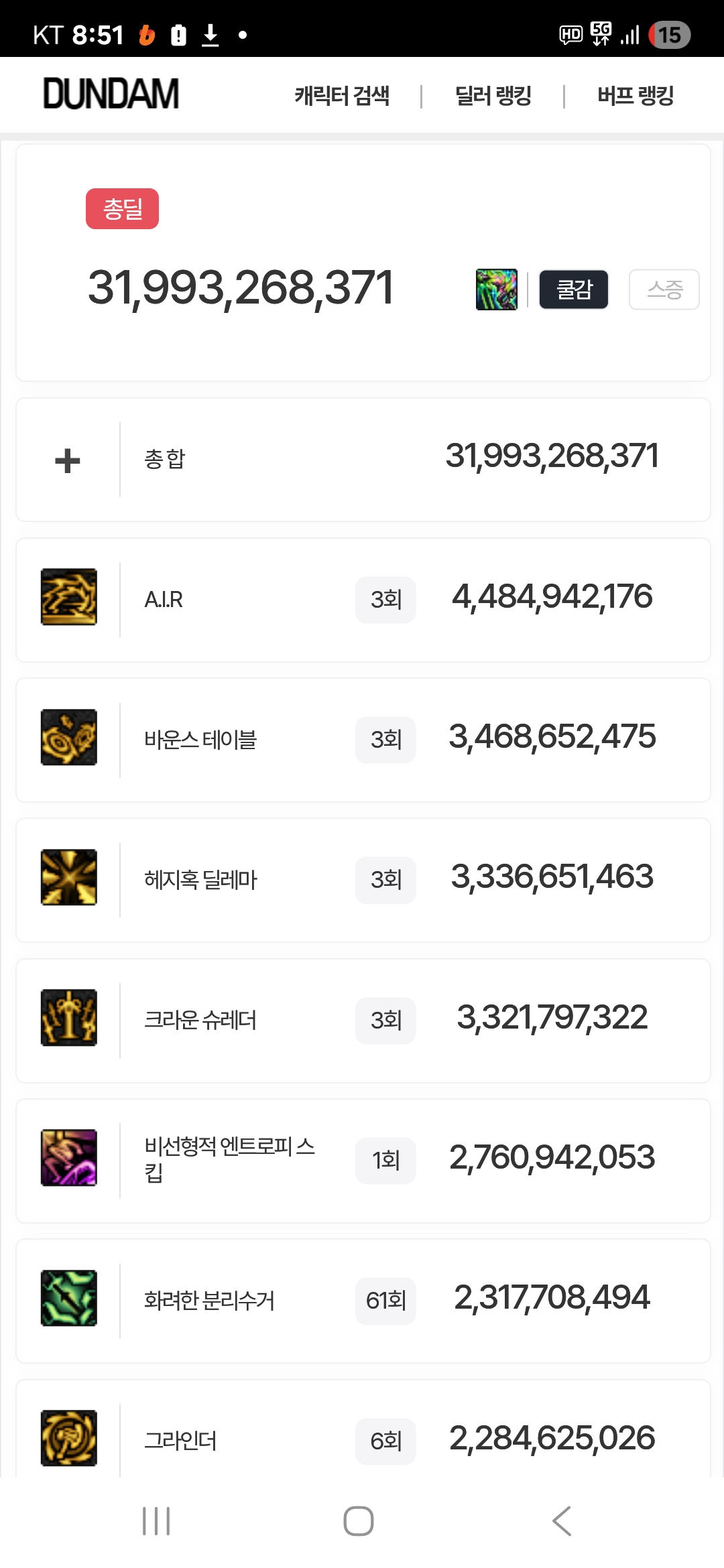Image resolution: width=724 pixels, height=1568 pixels.
Task: Click the colorful buff icon beside 쿨감
Action: (496, 289)
